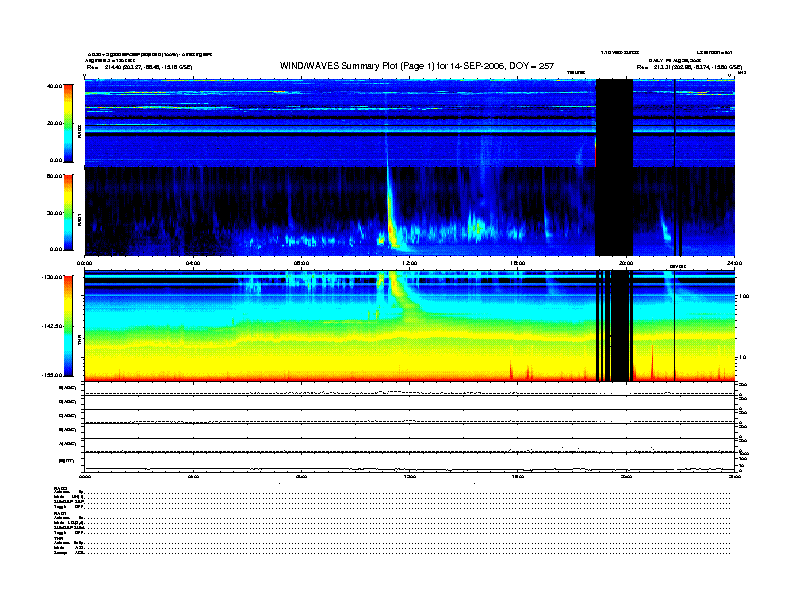This screenshot has height=612, width=792.
Task: Click the |B| (nT) line plot label
Action: (67, 461)
